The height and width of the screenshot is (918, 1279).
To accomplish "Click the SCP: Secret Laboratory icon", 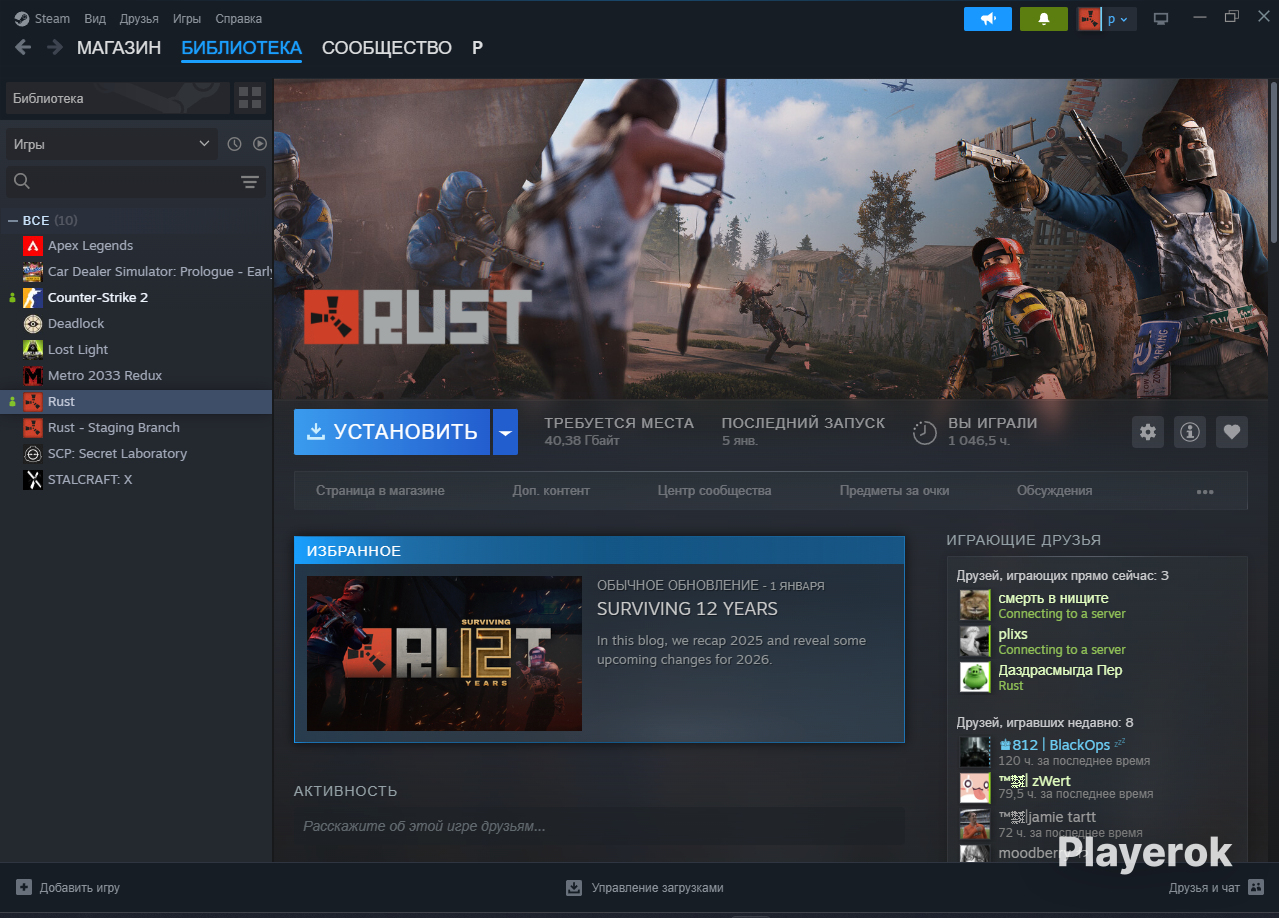I will [x=33, y=454].
